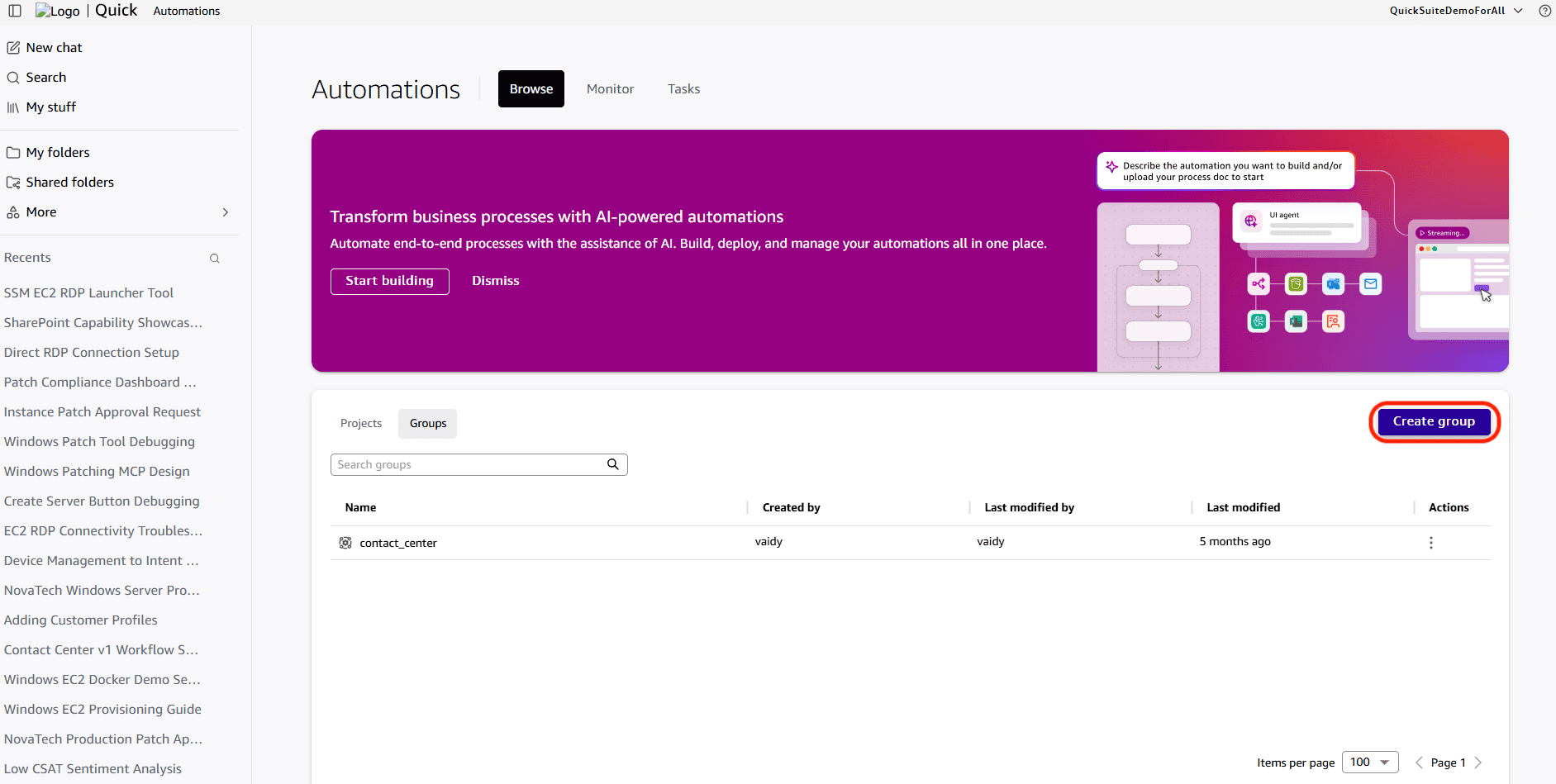Screen dimensions: 1556x784
Task: Open recent SharePoint Capability Showcas…
Action: pos(103,323)
